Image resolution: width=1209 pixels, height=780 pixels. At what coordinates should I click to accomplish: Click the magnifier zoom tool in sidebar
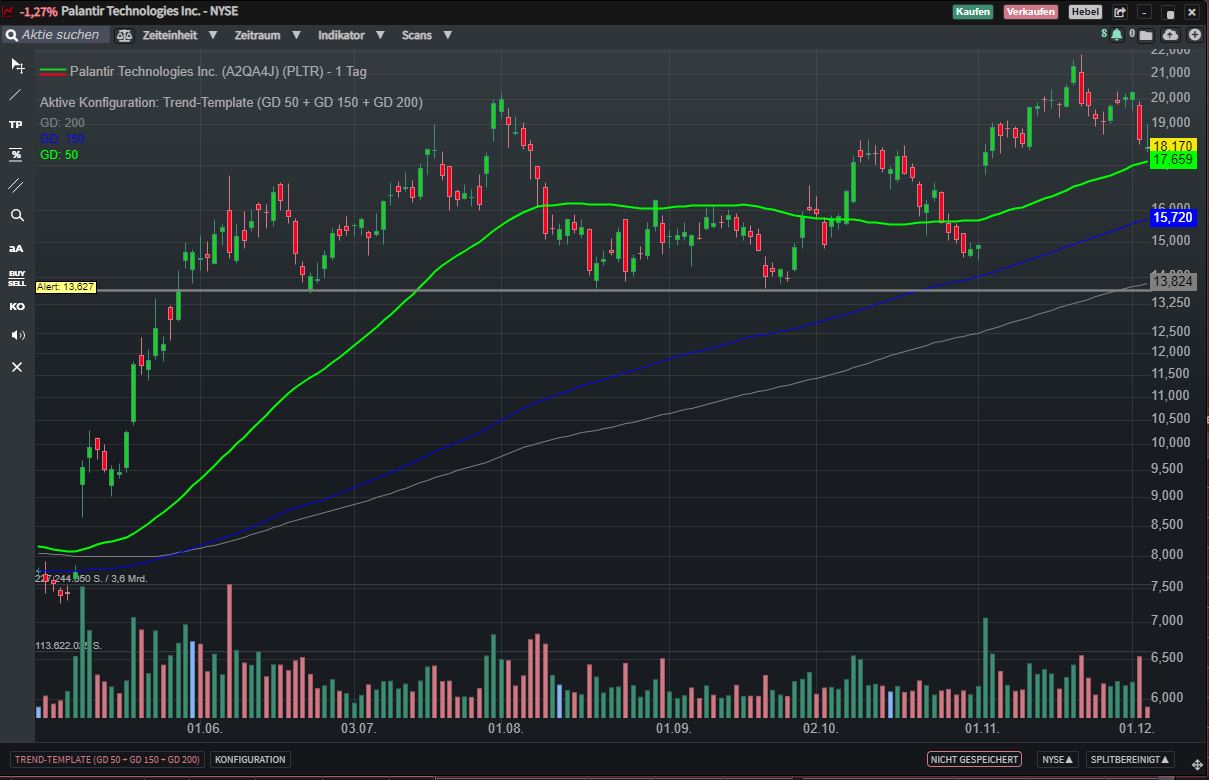point(16,215)
